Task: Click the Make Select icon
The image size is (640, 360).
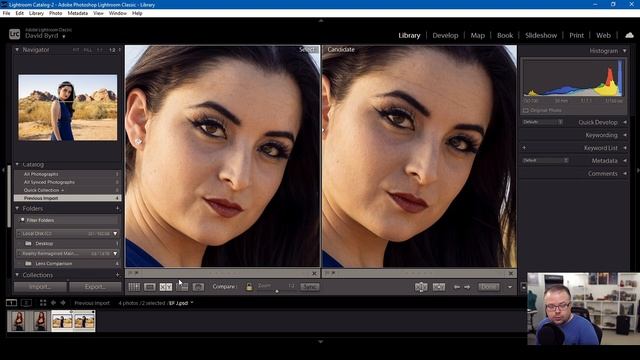Action: (439, 287)
